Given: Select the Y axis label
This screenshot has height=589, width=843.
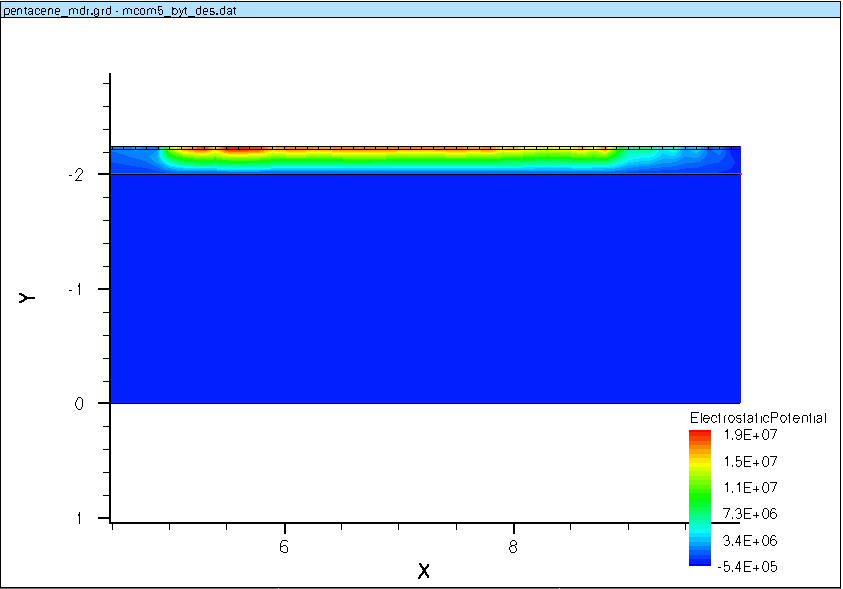Looking at the screenshot, I should coord(27,297).
